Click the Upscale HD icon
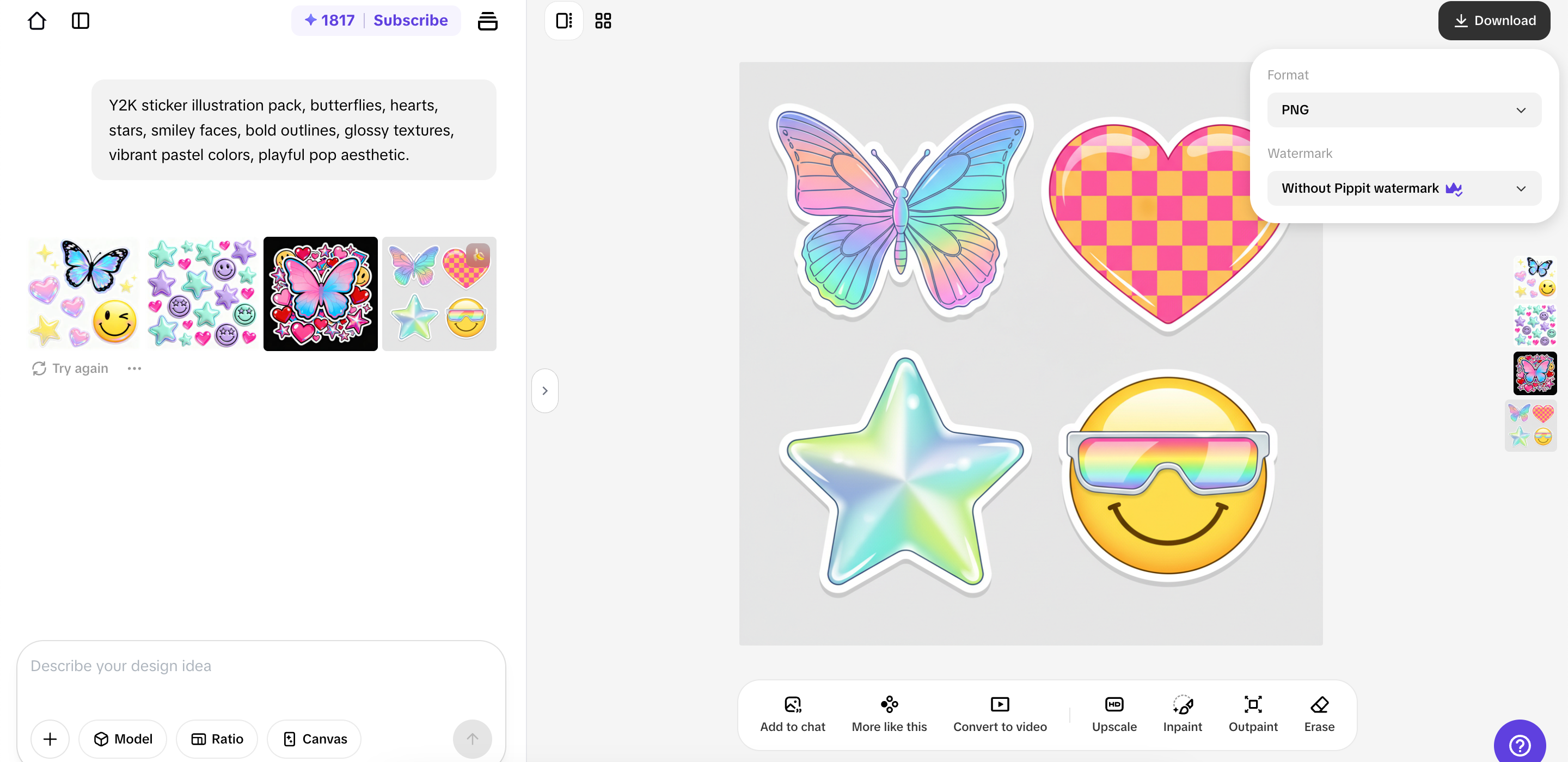The width and height of the screenshot is (1568, 762). tap(1114, 705)
